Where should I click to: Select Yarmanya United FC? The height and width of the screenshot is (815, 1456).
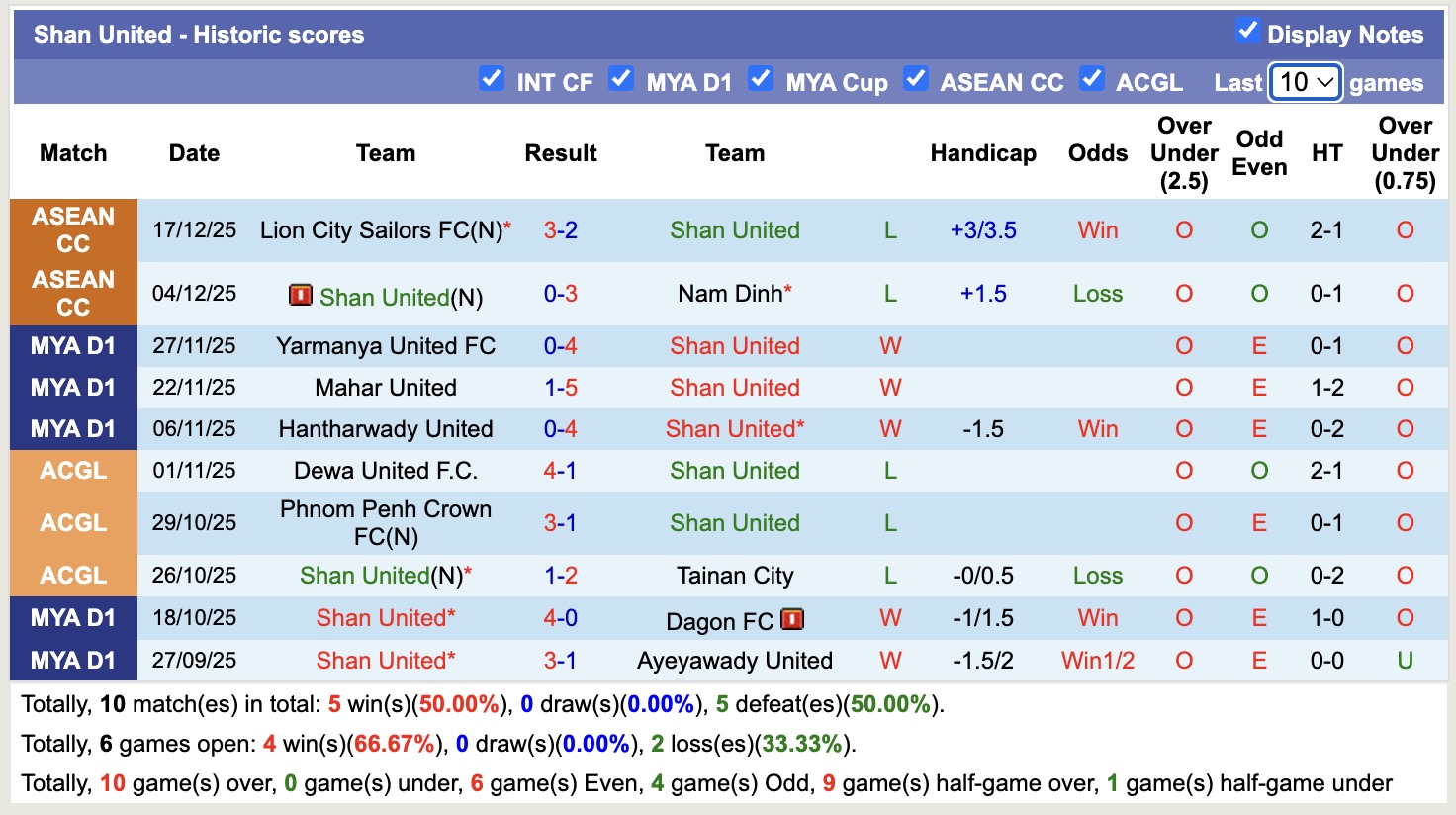pyautogui.click(x=385, y=346)
